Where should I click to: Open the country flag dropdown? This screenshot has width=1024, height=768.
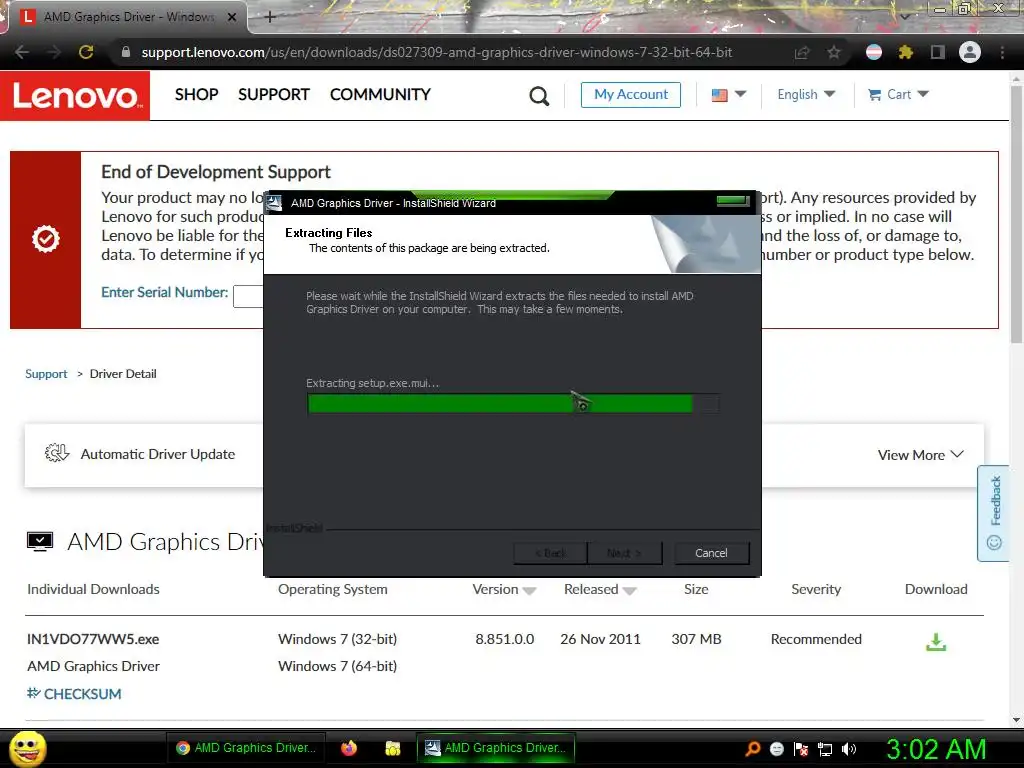728,95
